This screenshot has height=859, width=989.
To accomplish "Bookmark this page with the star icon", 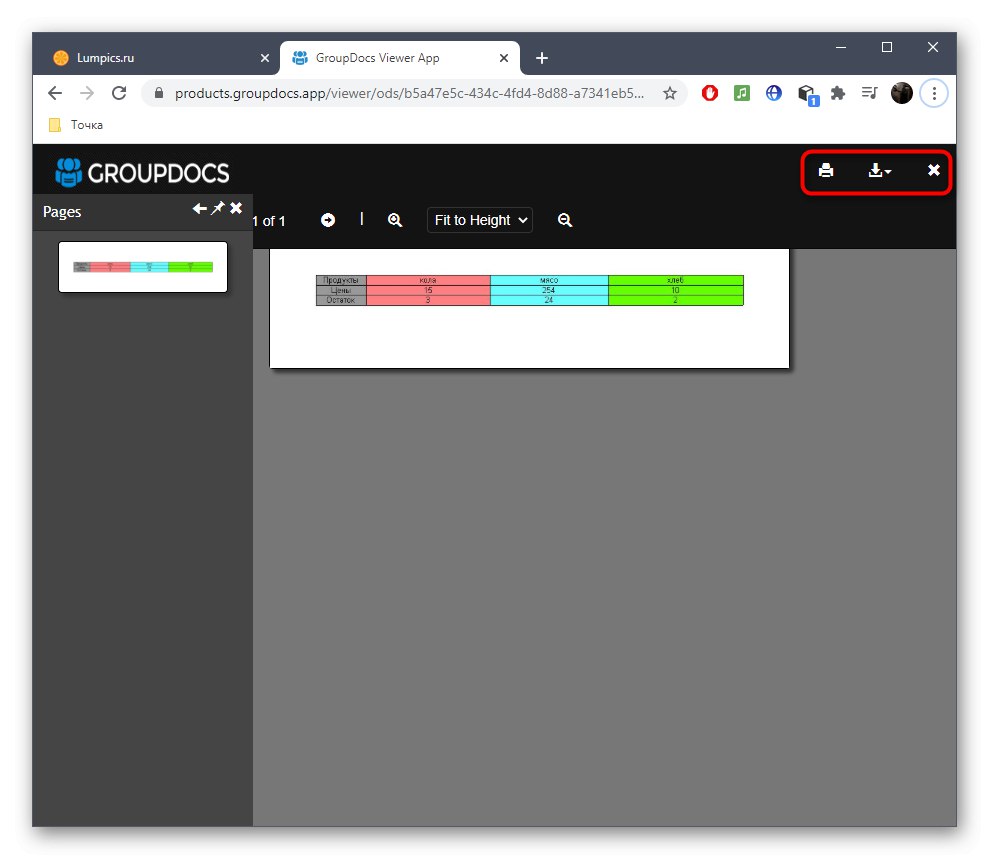I will [x=670, y=93].
